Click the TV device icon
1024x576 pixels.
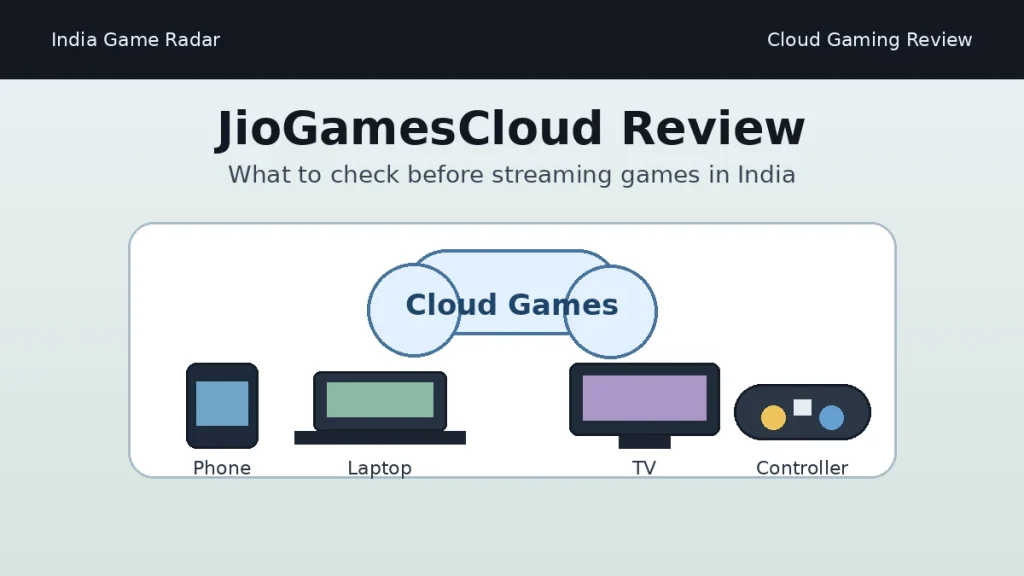(x=645, y=406)
